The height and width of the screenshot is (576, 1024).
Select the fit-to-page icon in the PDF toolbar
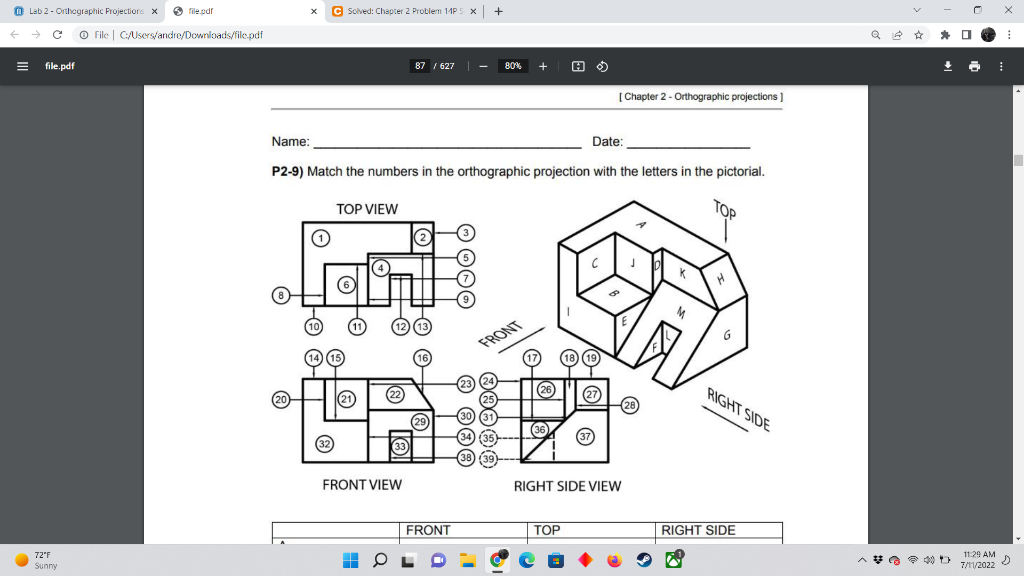[x=577, y=66]
